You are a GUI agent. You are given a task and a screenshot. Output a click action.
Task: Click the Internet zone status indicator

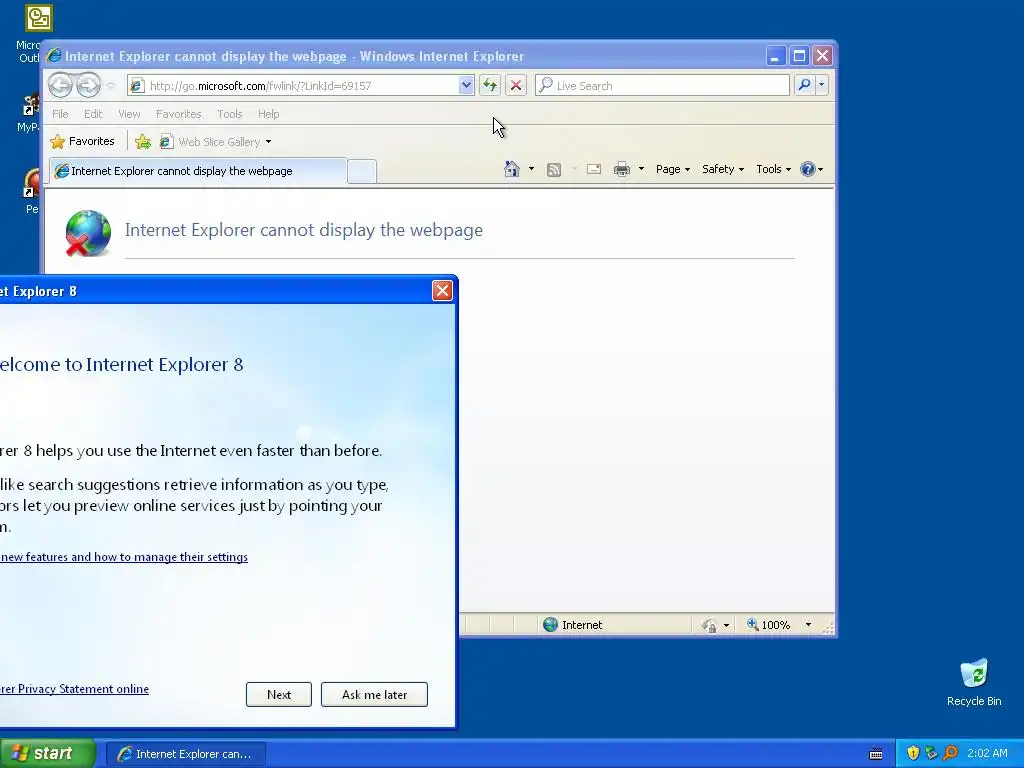[573, 625]
